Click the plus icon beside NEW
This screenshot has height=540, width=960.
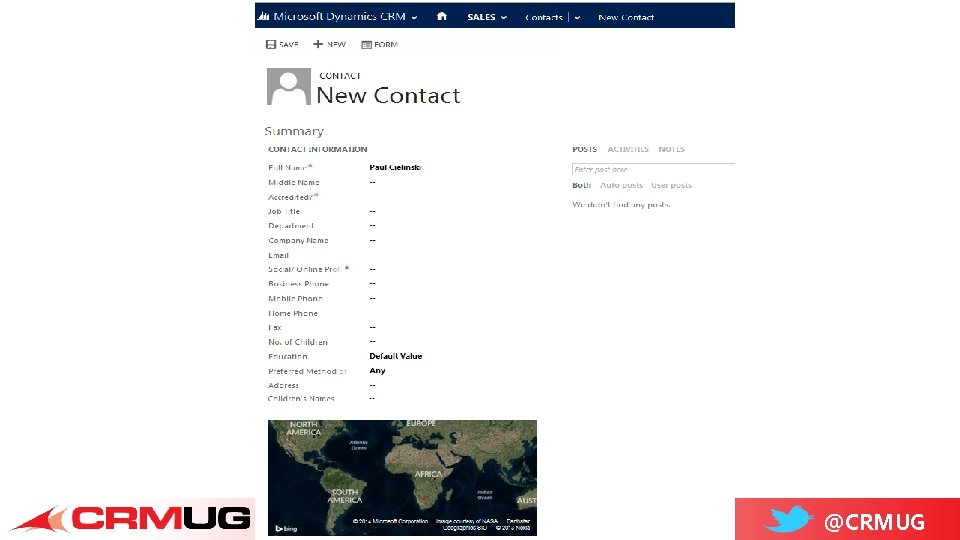[x=318, y=44]
